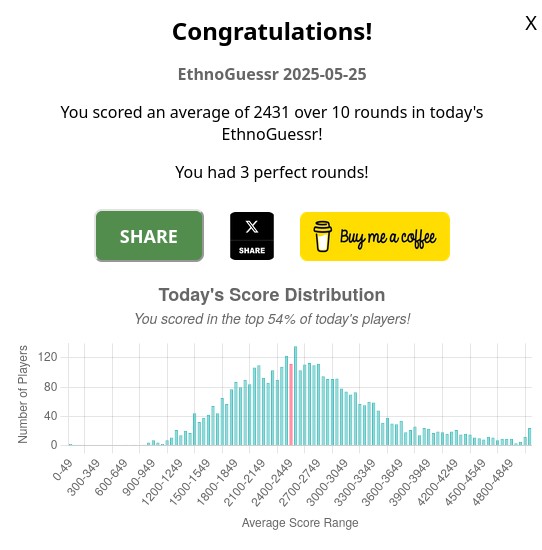Click the Congratulations! heading
Viewport: 542px width, 550px height.
click(x=272, y=32)
